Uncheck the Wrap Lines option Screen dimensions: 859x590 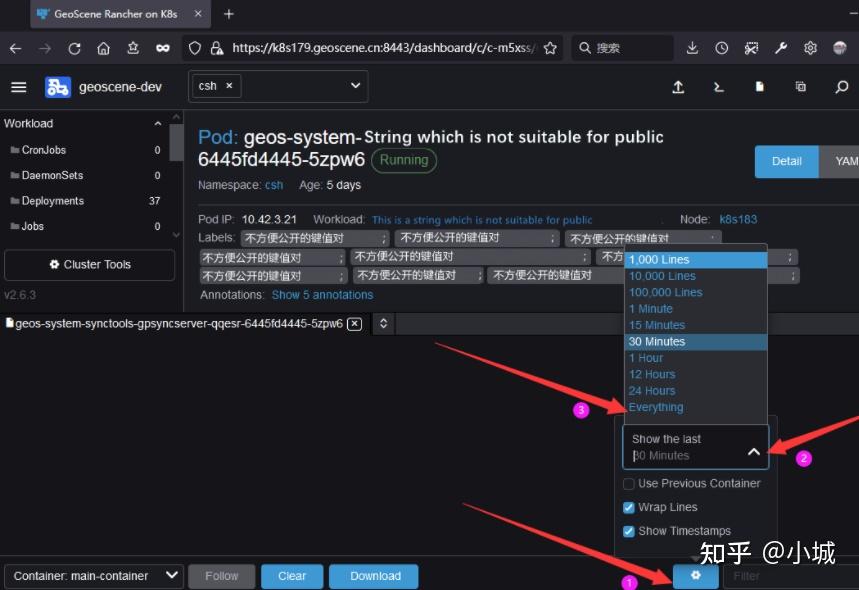click(629, 507)
